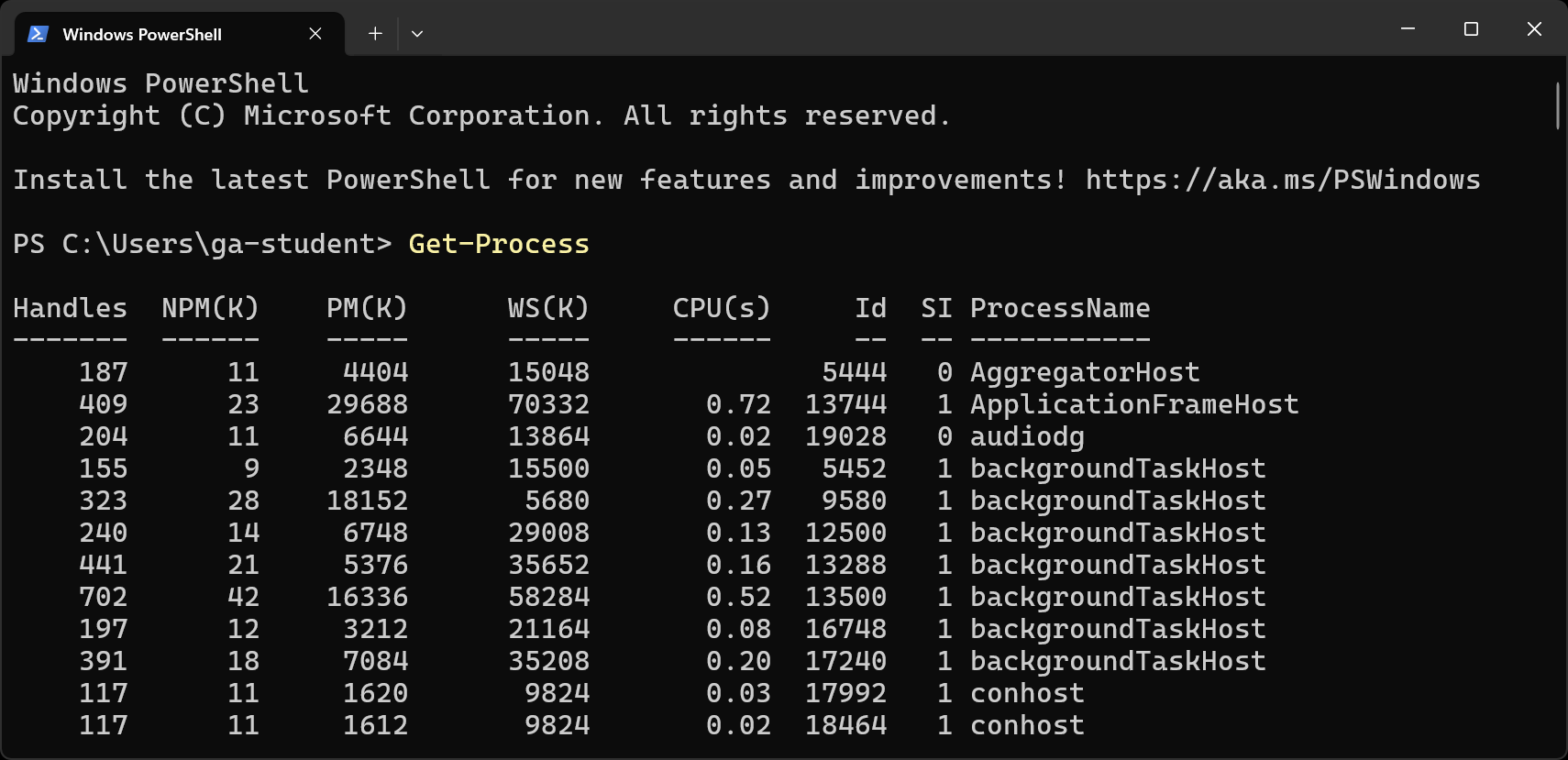
Task: Click backgroundTaskHost with Id 12500
Action: (x=1118, y=533)
